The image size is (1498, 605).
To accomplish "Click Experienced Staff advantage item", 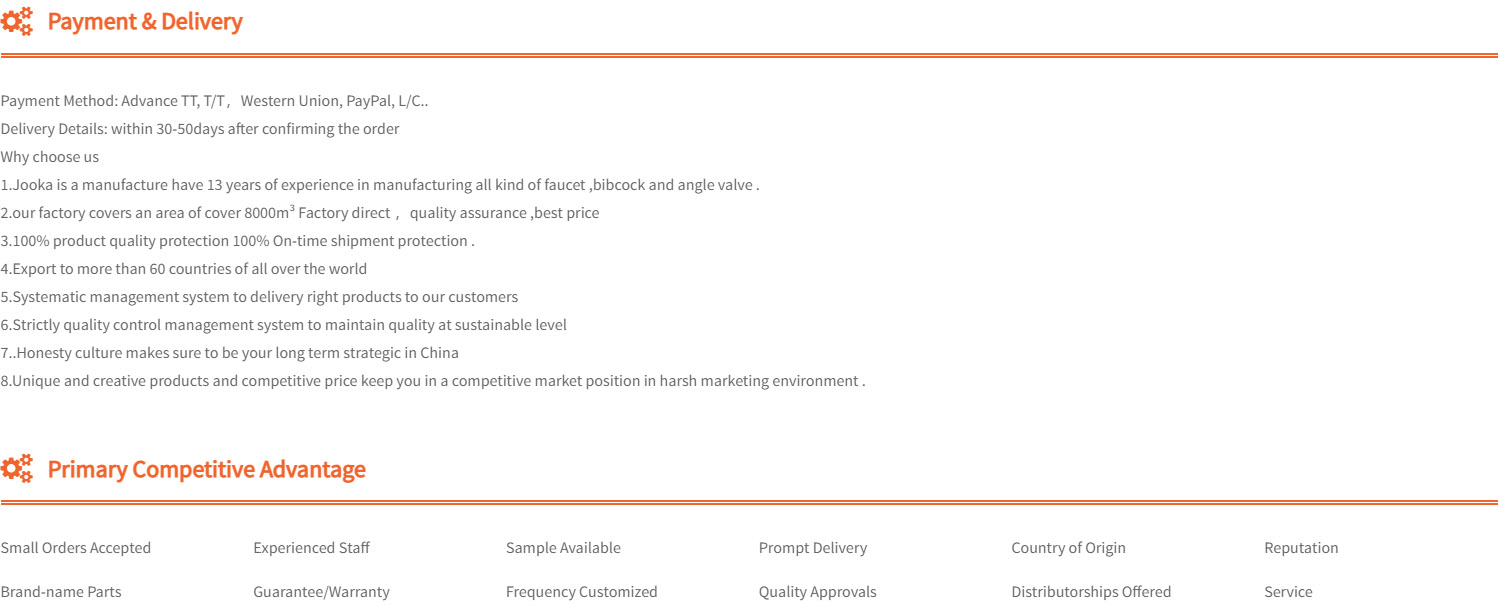I will pos(311,548).
